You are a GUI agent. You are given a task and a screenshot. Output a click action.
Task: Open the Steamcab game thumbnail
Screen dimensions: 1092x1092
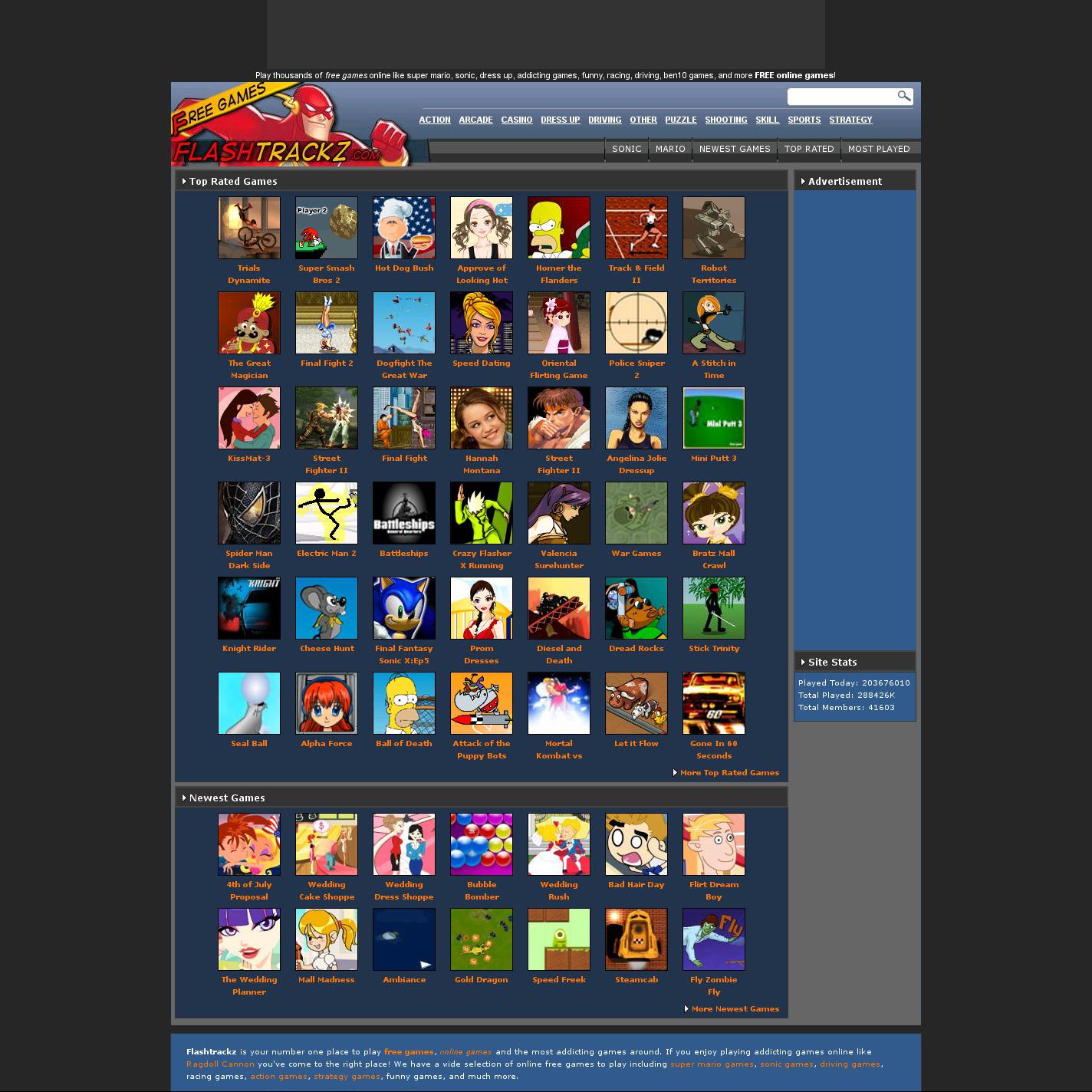pyautogui.click(x=636, y=939)
